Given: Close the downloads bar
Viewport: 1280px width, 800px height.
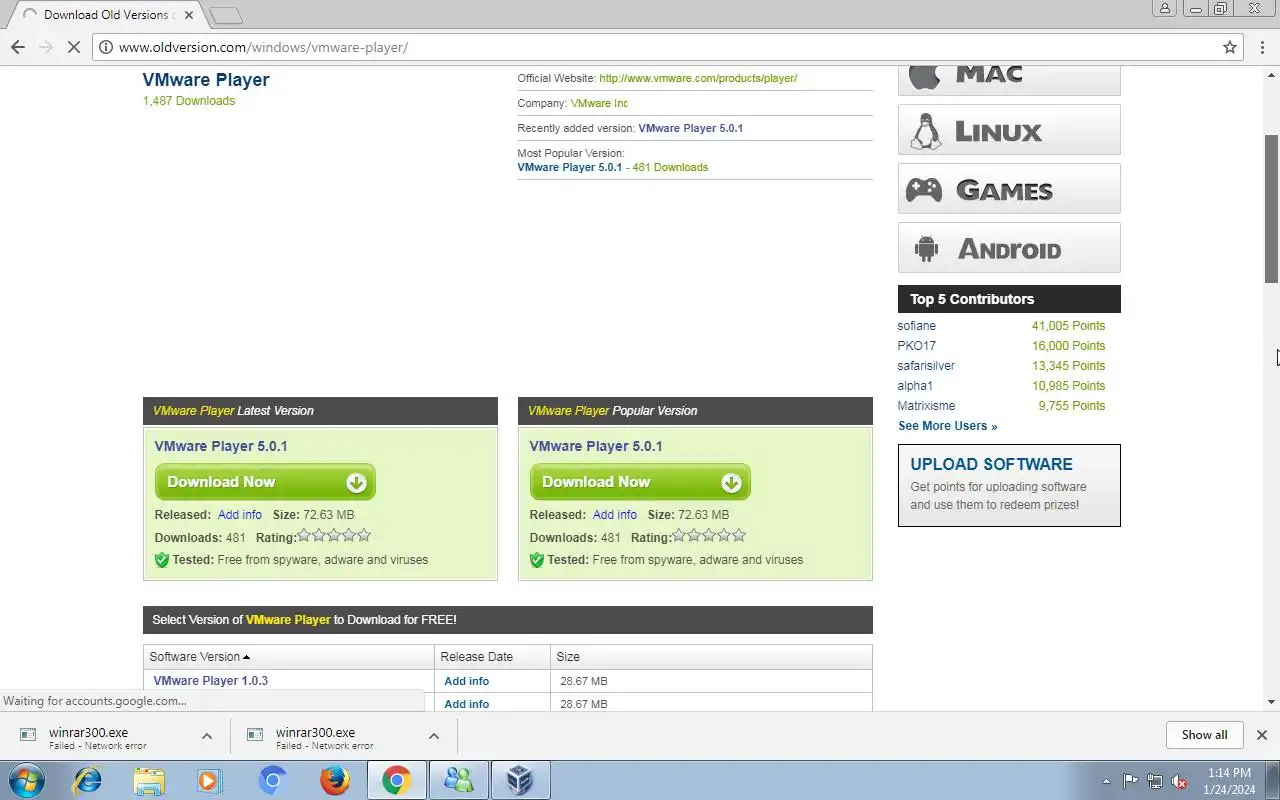Looking at the screenshot, I should (x=1261, y=735).
